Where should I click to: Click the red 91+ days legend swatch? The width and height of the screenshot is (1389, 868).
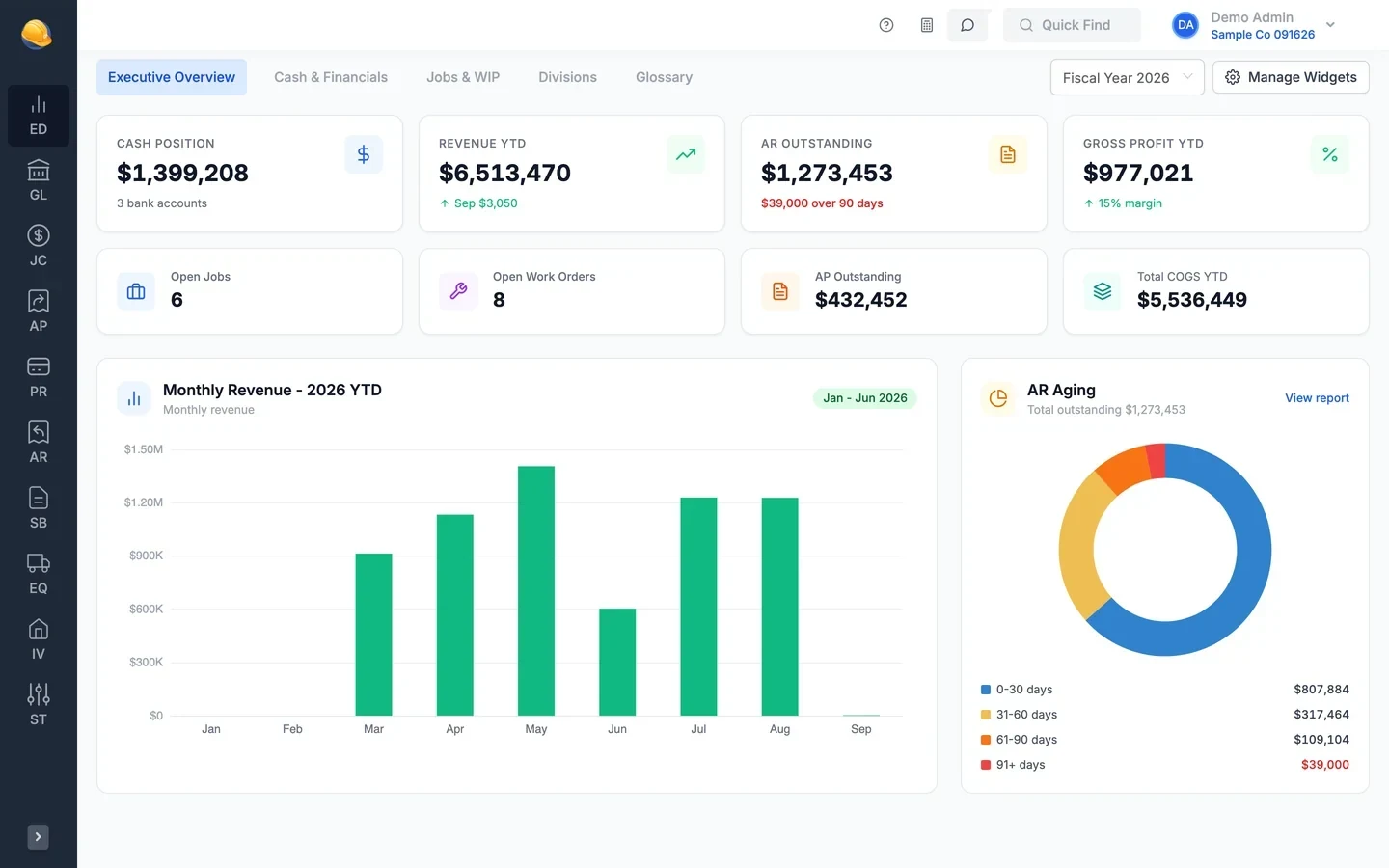click(x=986, y=765)
